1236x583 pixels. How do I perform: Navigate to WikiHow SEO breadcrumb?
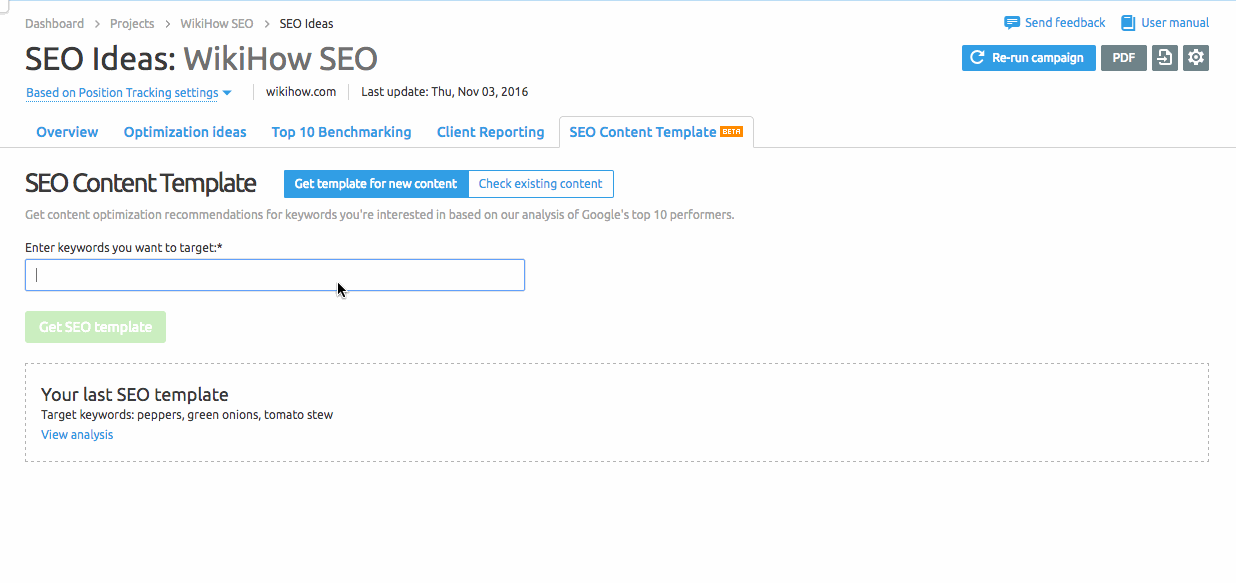point(217,23)
